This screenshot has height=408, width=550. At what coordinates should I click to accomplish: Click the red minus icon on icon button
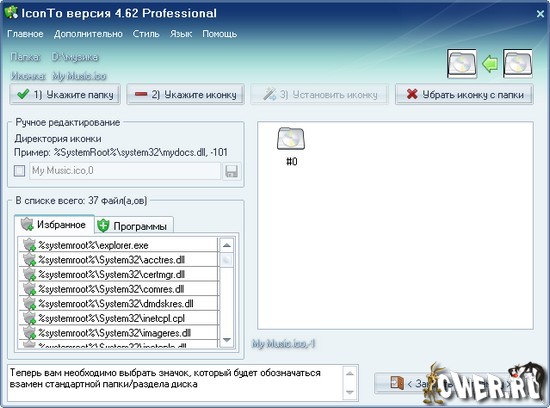click(141, 94)
